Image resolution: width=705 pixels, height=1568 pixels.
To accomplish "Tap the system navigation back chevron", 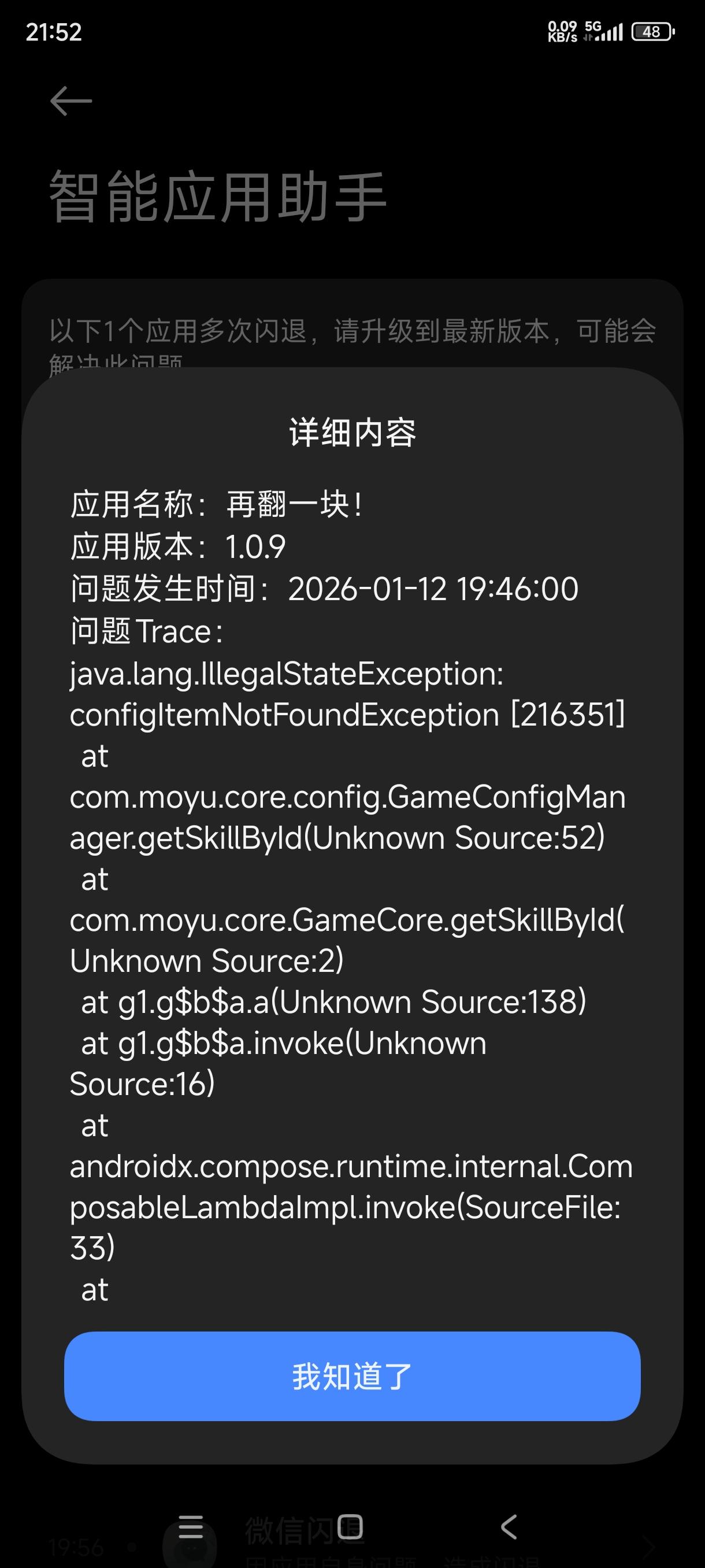I will click(509, 1526).
